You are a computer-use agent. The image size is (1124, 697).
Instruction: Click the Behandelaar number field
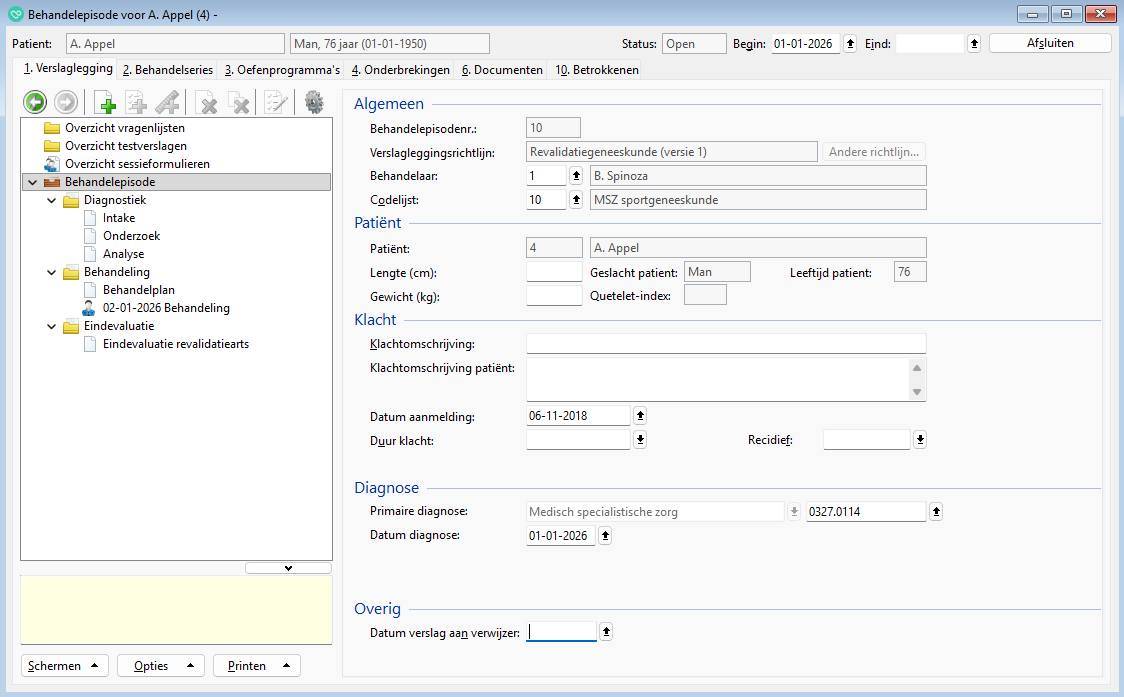coord(546,176)
